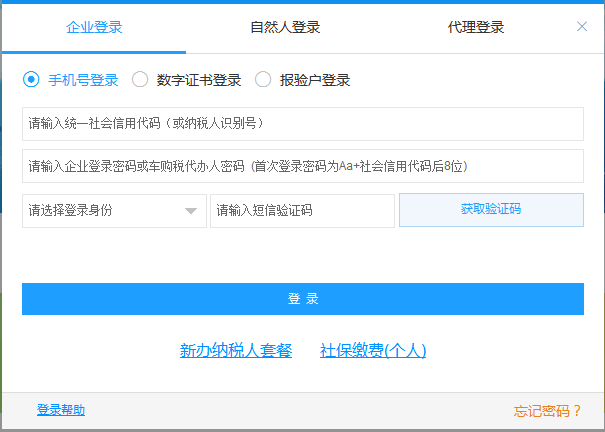Open the 代理登录 tab

tap(476, 27)
